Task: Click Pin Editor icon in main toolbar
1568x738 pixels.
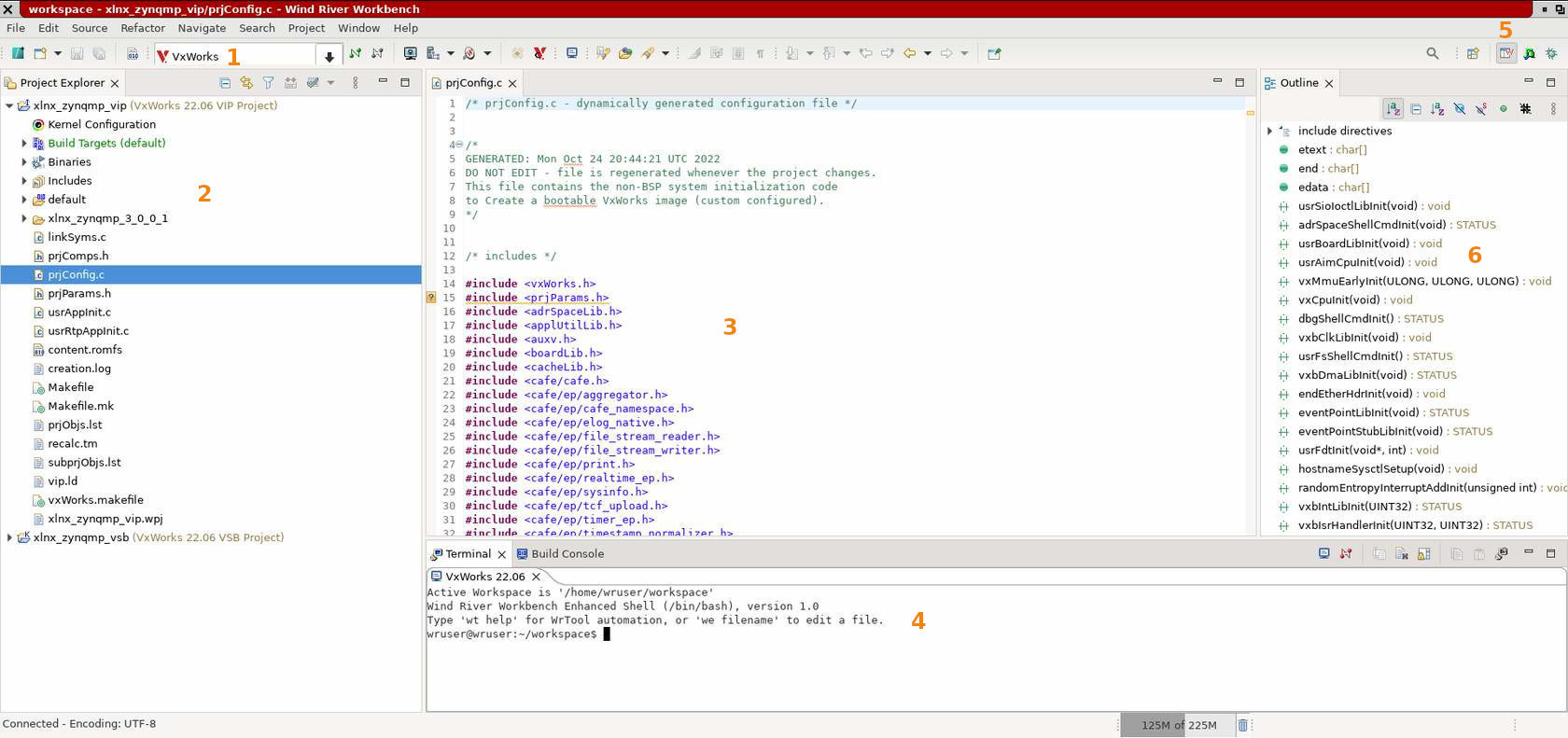Action: click(x=994, y=54)
